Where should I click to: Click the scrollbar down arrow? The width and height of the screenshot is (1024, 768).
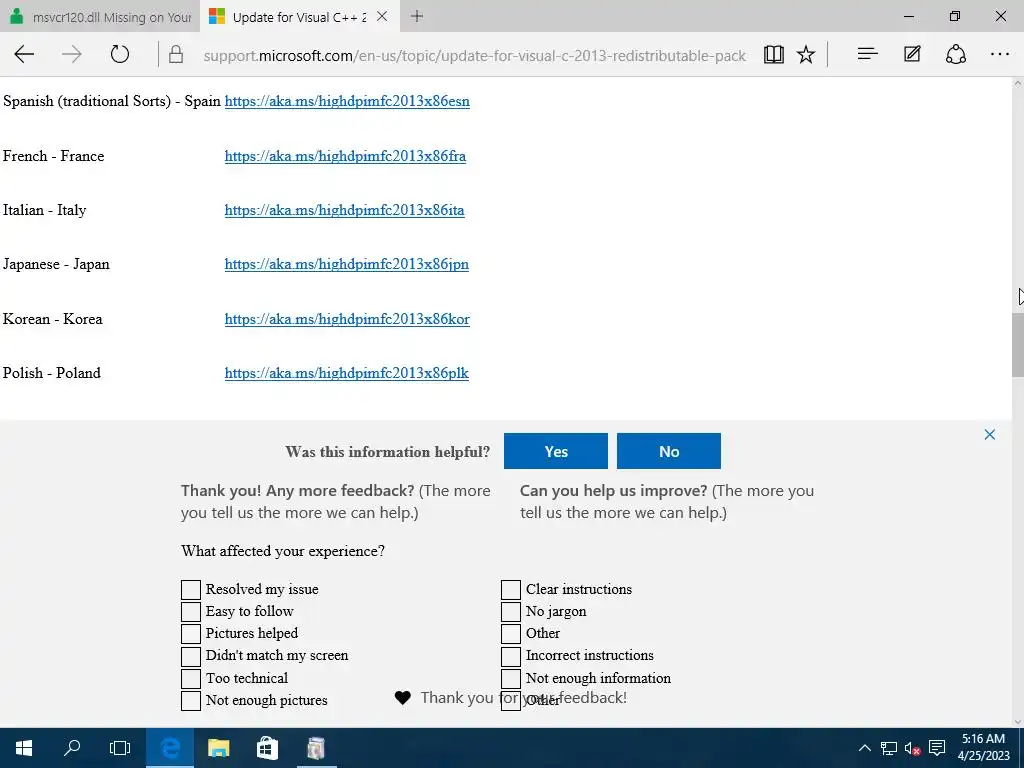[1017, 722]
